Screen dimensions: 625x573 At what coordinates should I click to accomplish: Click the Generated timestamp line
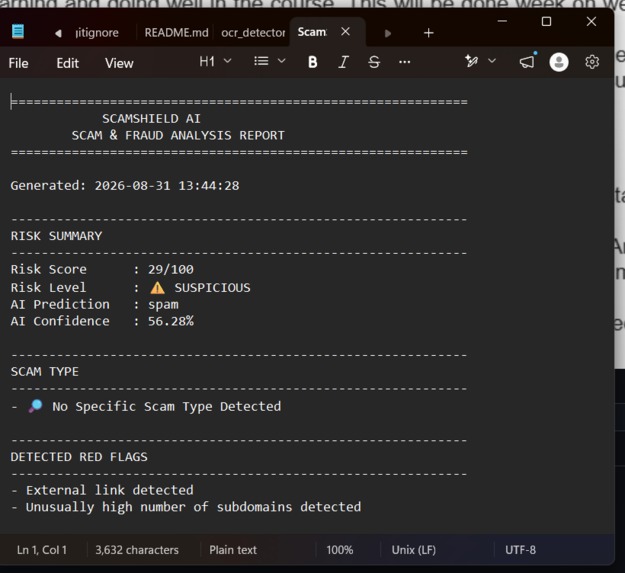[x=125, y=185]
